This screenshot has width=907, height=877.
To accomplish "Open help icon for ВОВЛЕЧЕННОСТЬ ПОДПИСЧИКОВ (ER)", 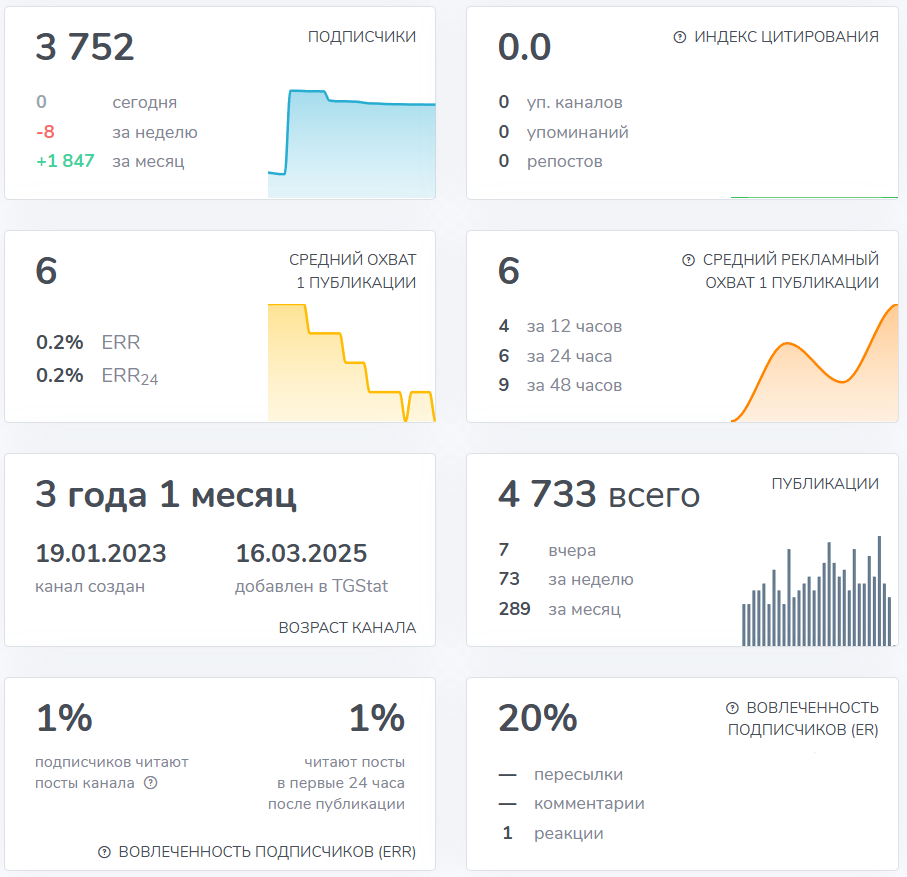I will (x=732, y=708).
